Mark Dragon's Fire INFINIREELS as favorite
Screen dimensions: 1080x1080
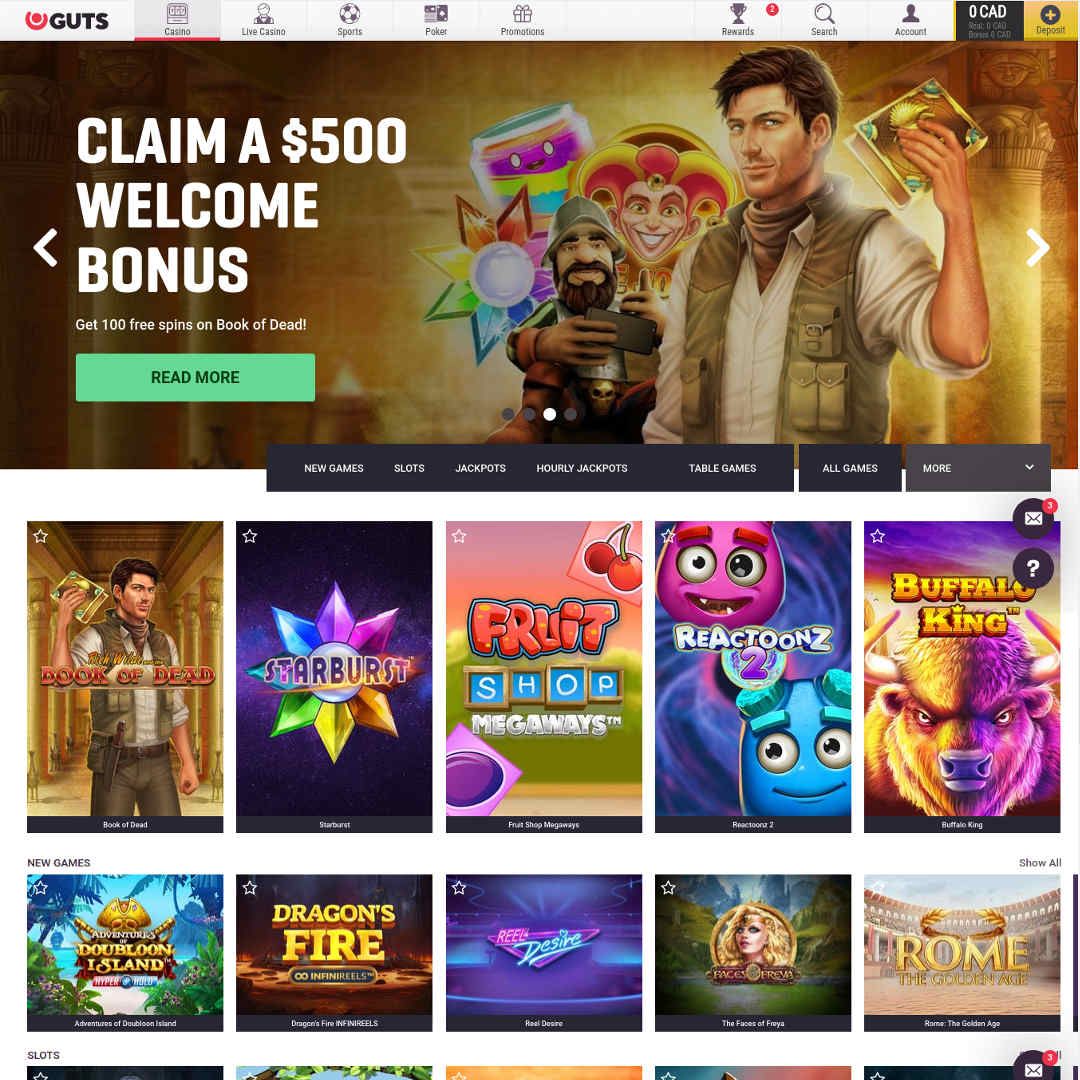[x=250, y=889]
